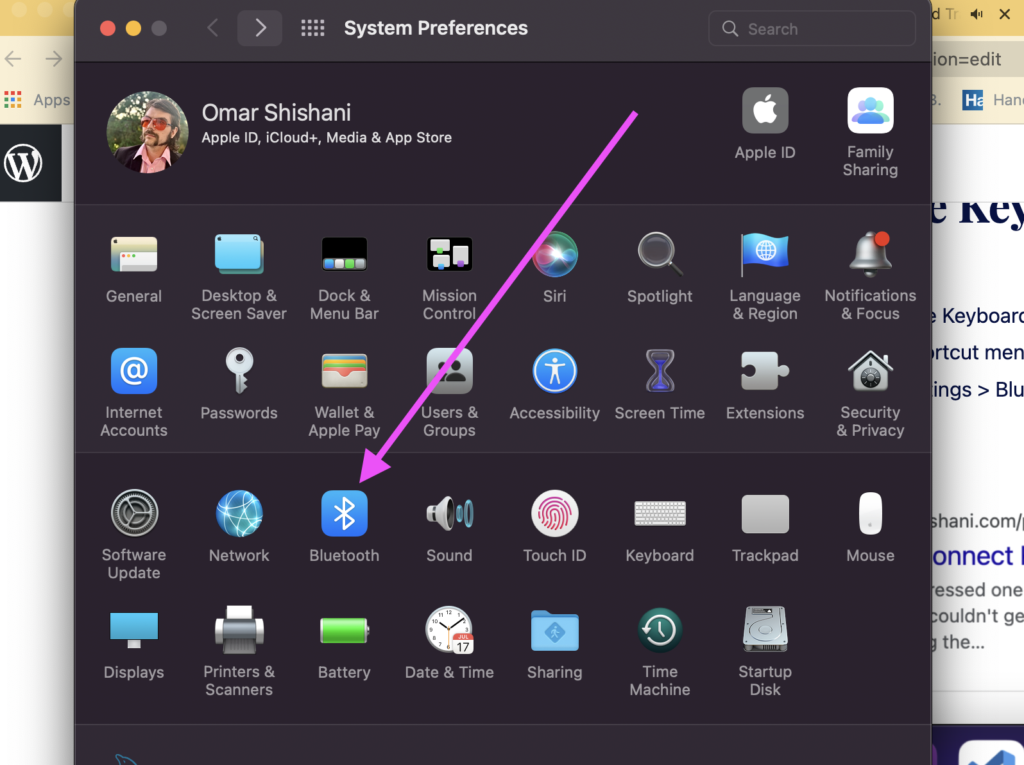
Task: Open Family Sharing settings
Action: click(869, 110)
